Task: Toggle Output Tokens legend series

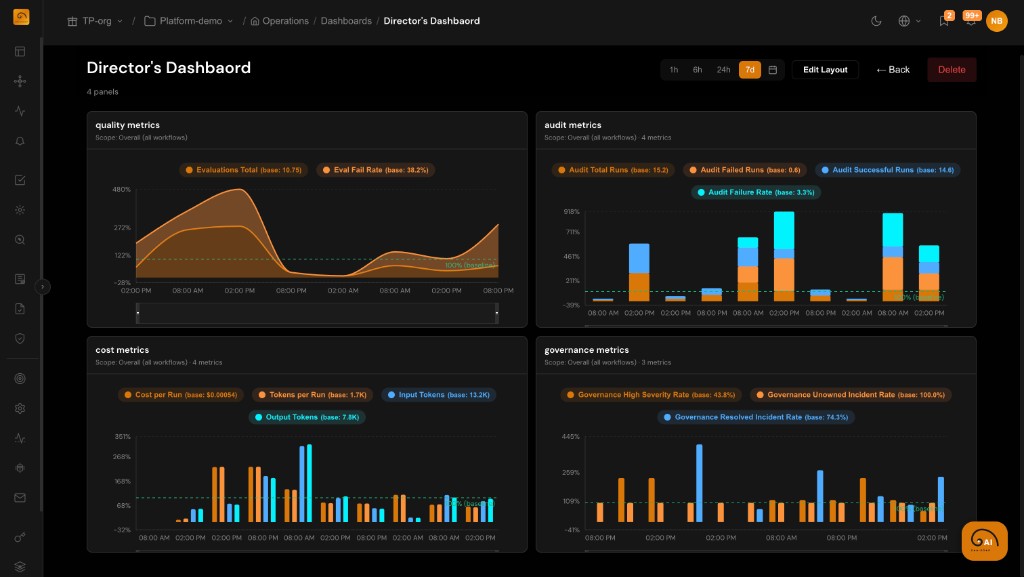Action: click(307, 417)
